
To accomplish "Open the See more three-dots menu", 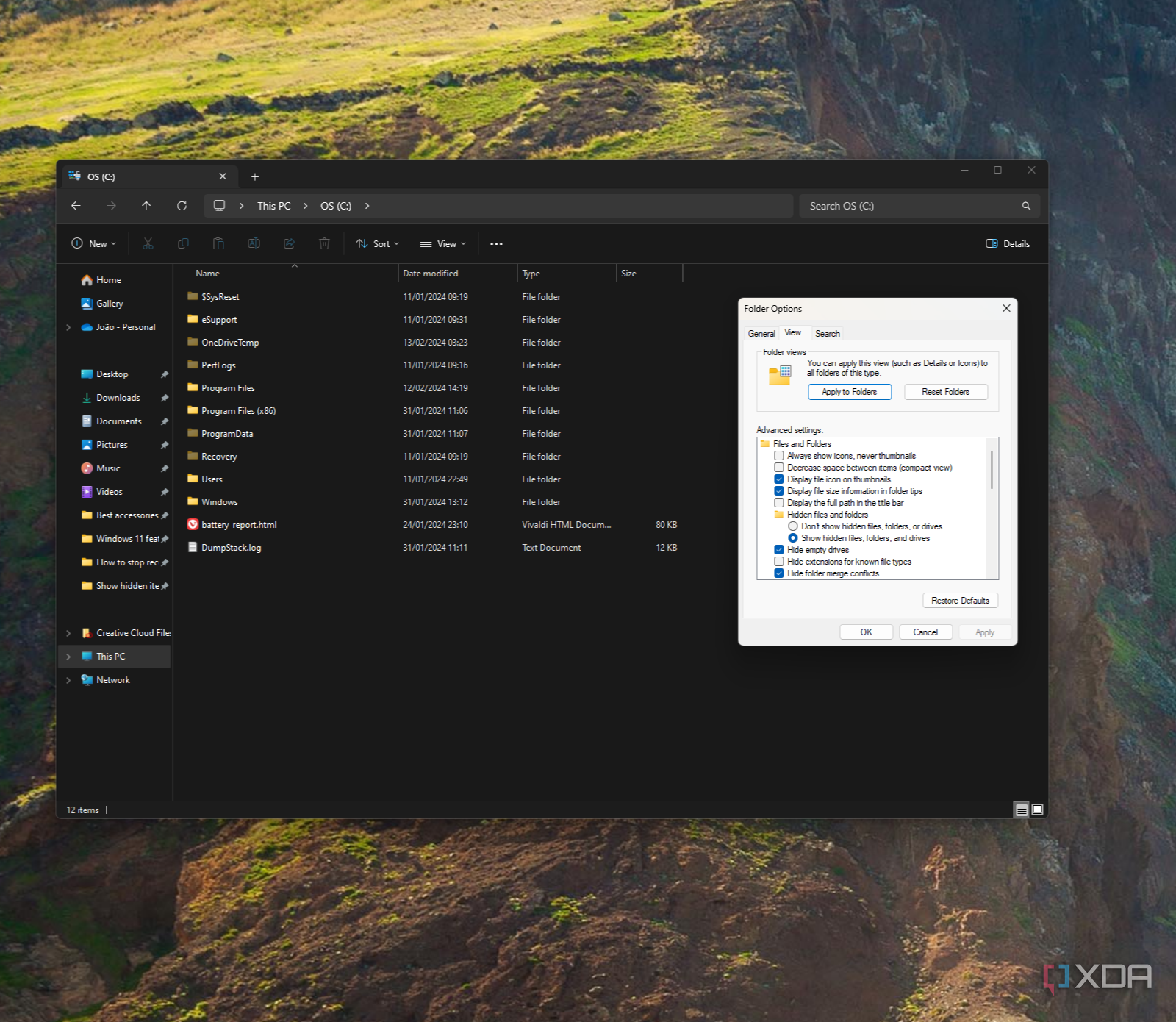I will point(496,244).
